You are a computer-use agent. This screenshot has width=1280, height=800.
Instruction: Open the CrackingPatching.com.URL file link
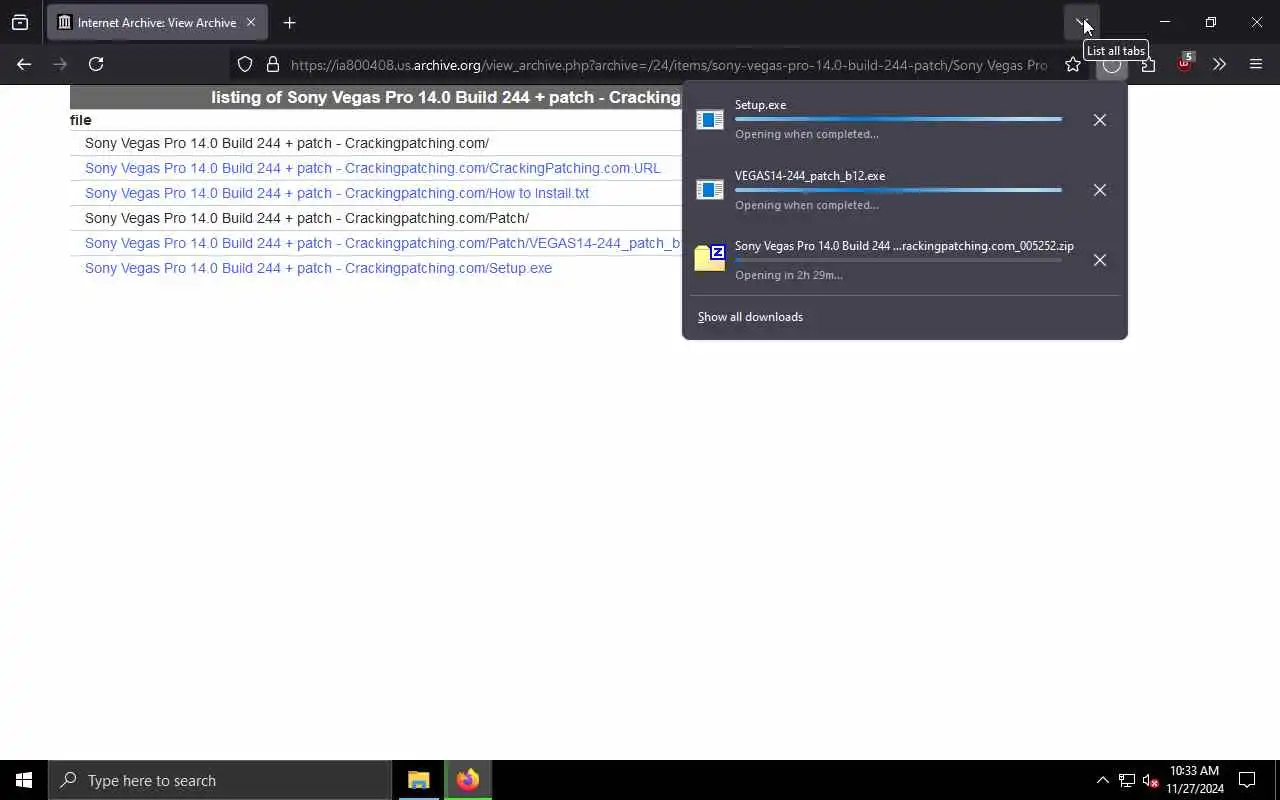click(372, 168)
